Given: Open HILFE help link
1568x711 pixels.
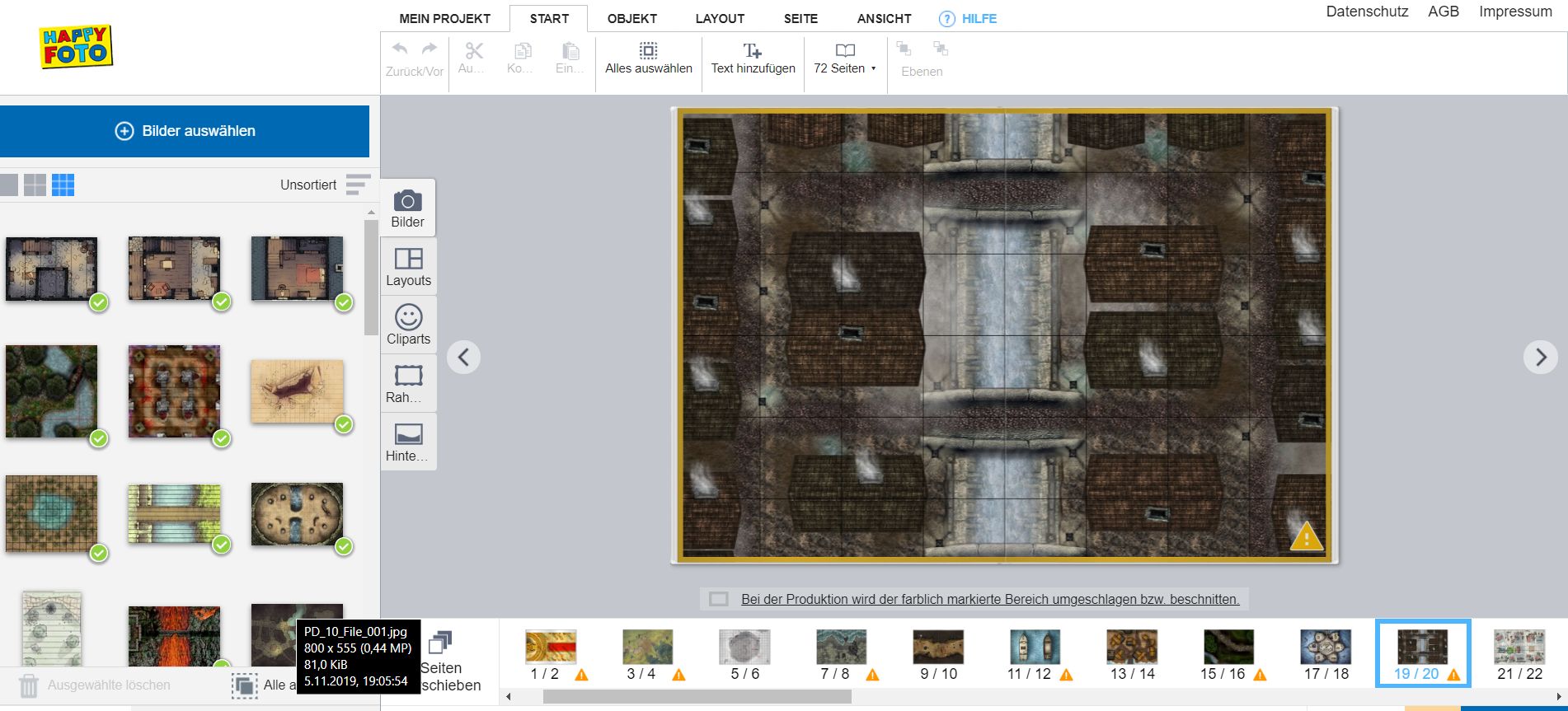Looking at the screenshot, I should pyautogui.click(x=968, y=18).
